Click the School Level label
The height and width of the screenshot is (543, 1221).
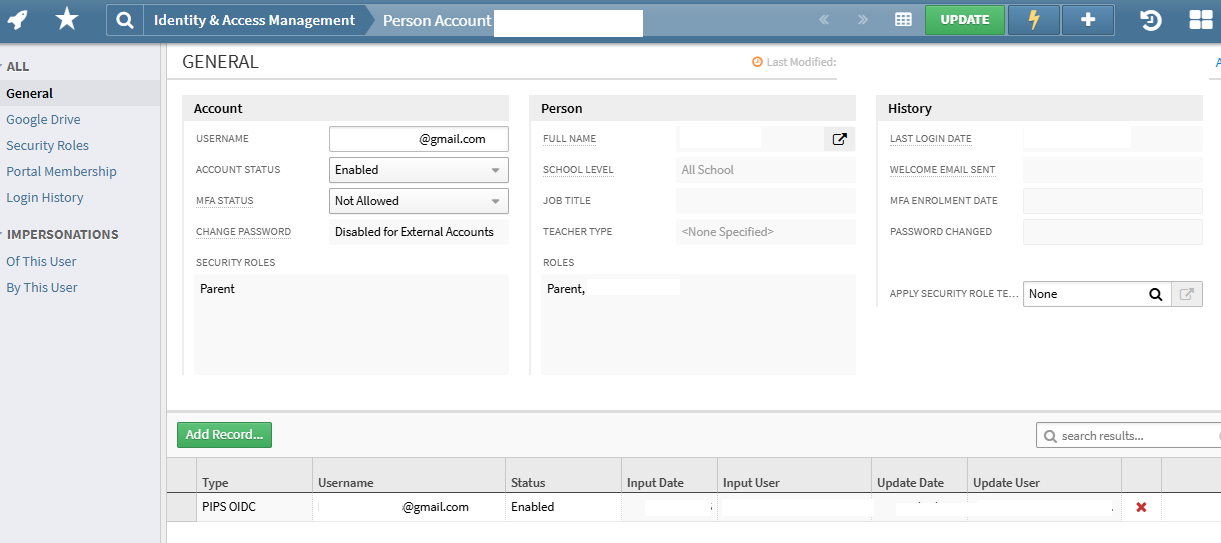(x=578, y=170)
